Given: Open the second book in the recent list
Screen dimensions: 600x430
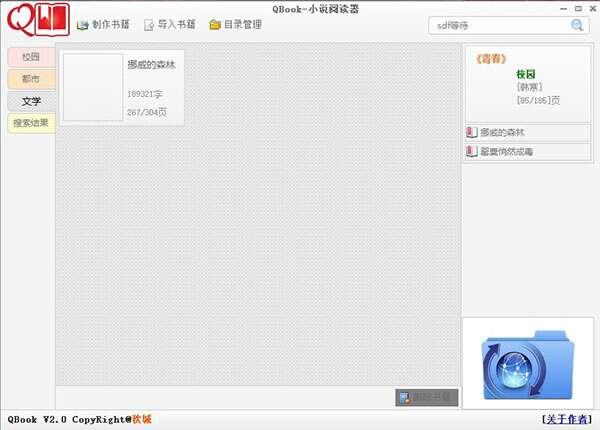Looking at the screenshot, I should point(528,151).
